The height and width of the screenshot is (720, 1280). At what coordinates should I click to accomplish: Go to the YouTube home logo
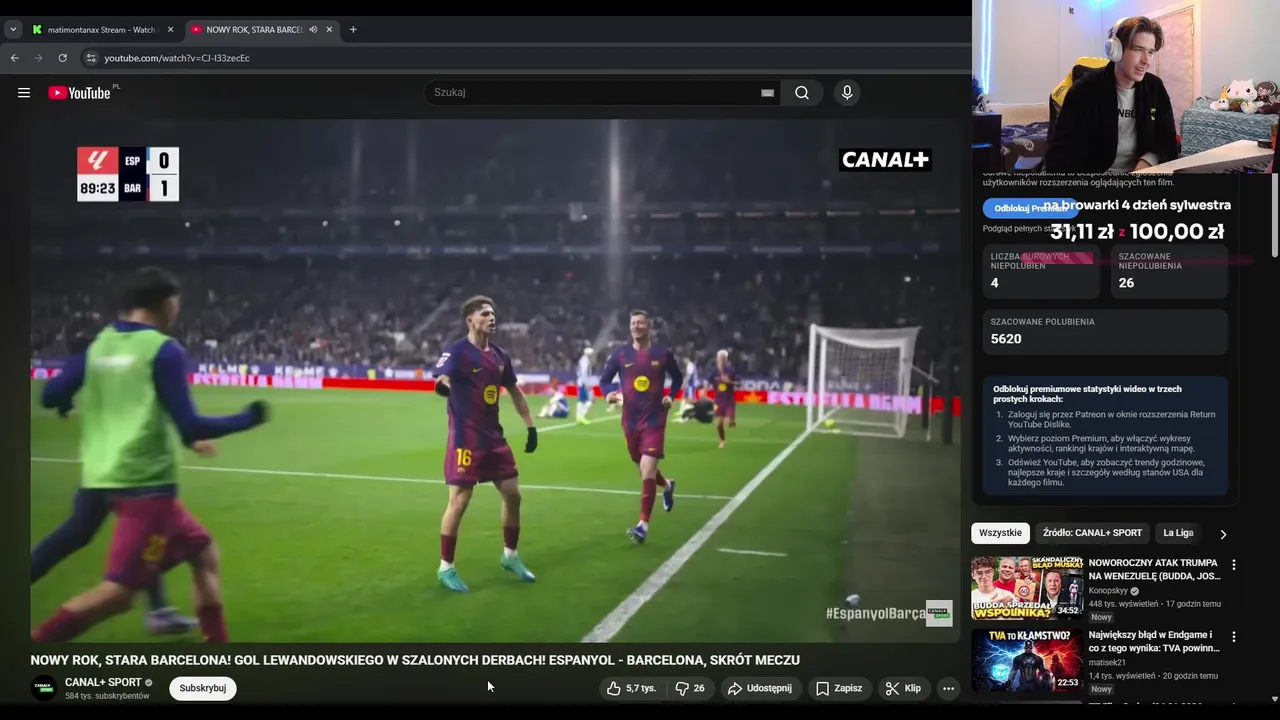pos(79,93)
